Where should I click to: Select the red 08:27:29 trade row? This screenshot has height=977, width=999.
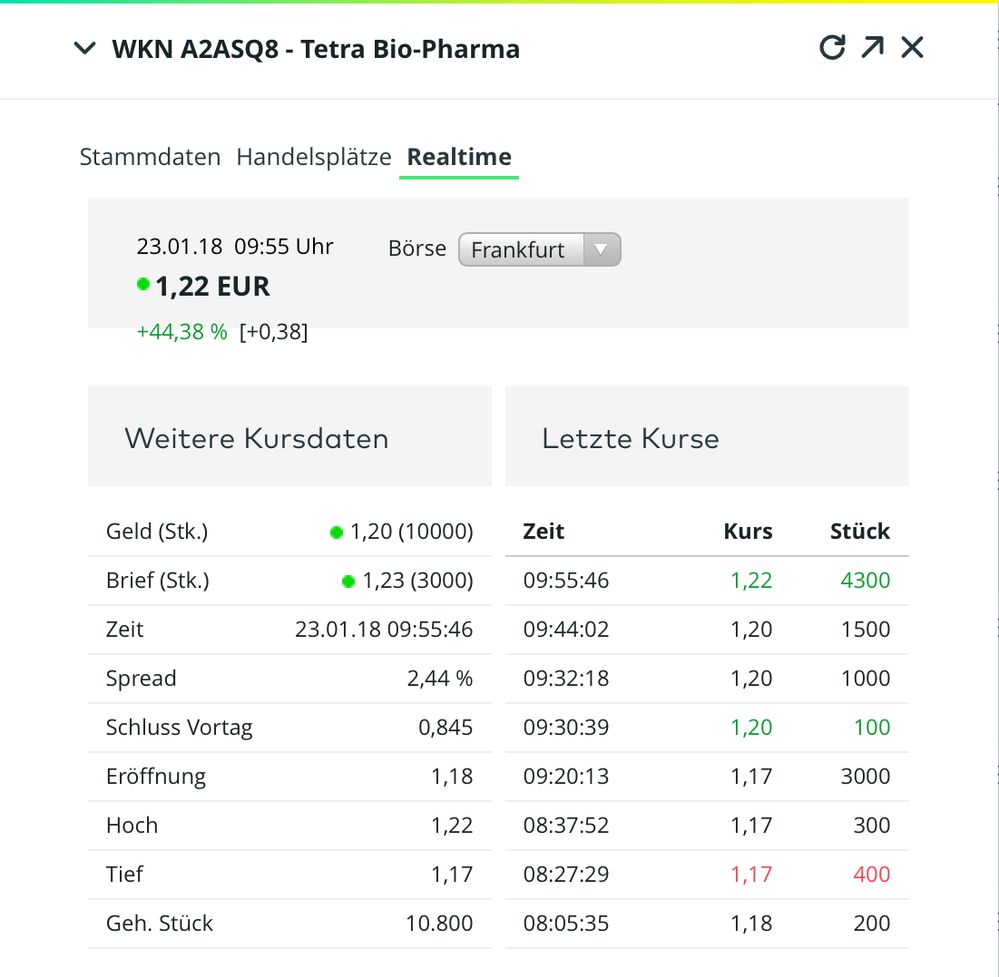(706, 874)
